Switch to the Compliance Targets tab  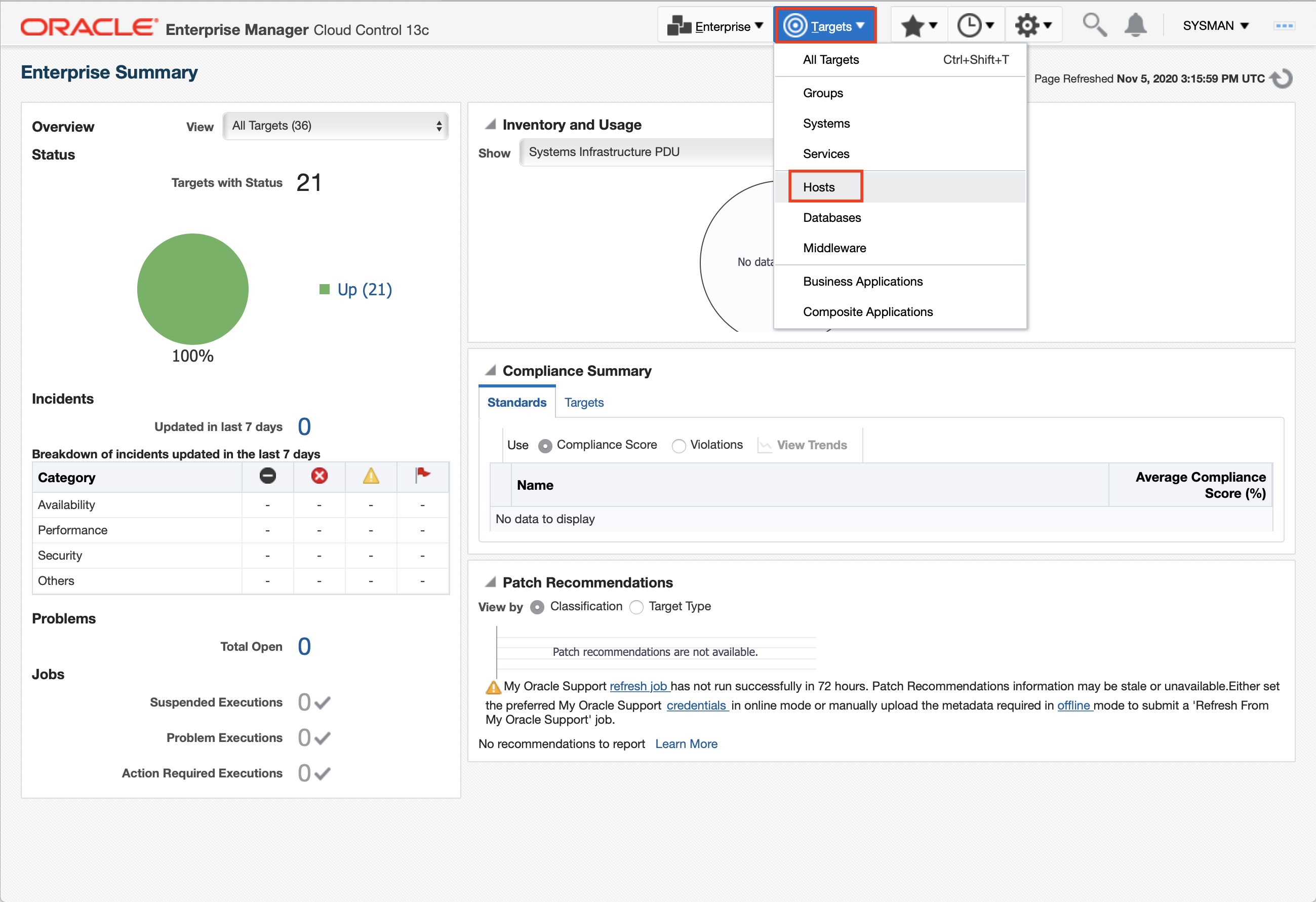pos(584,403)
